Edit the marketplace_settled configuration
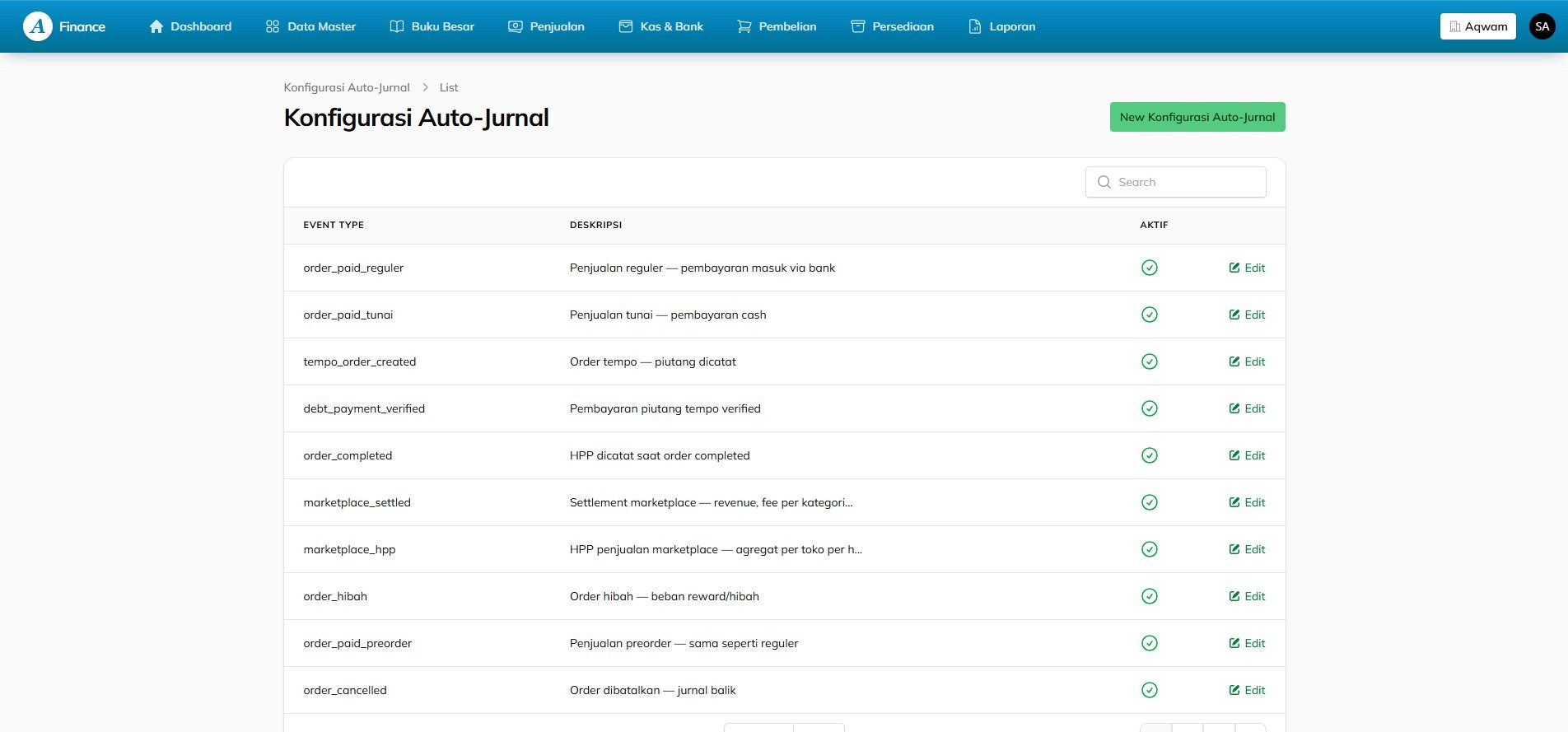Viewport: 1568px width, 732px height. [x=1247, y=502]
